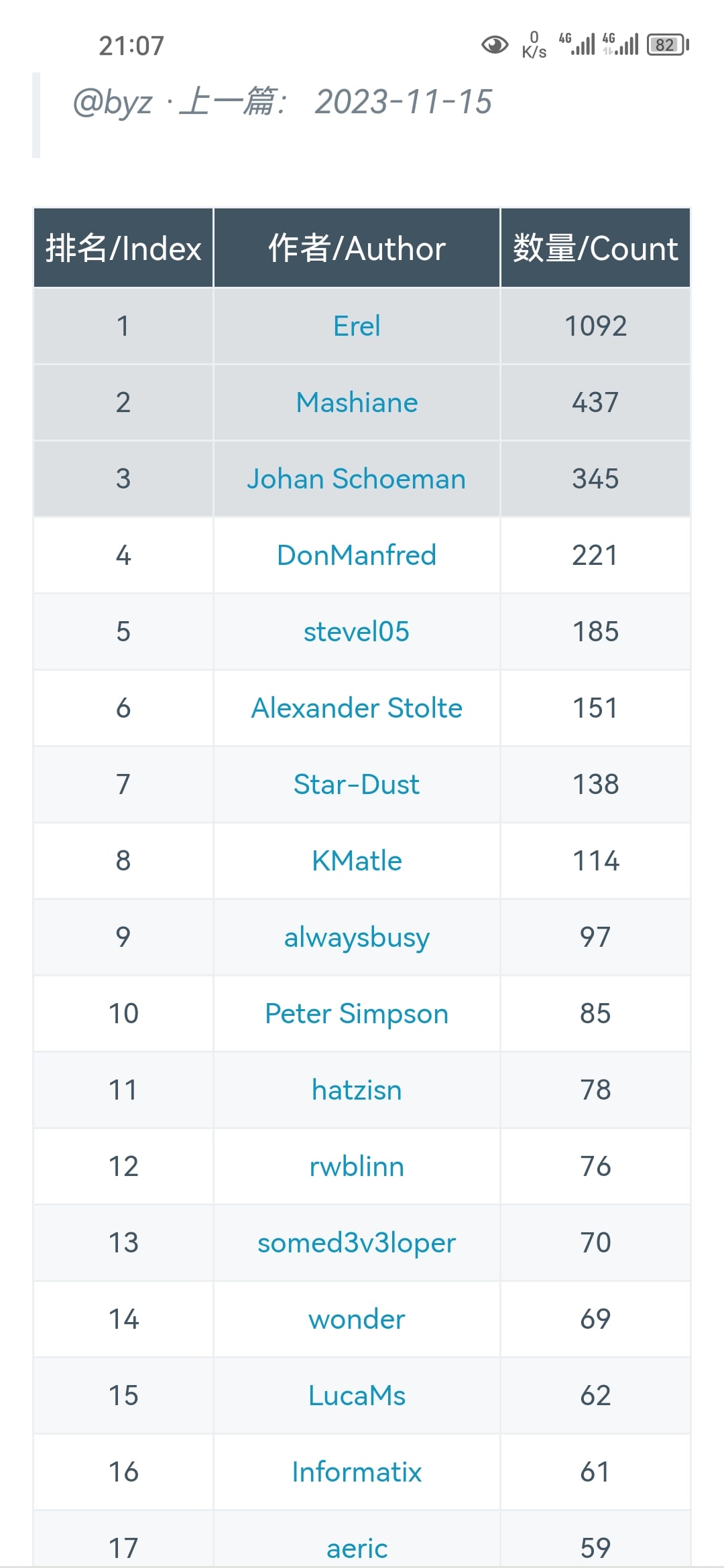The width and height of the screenshot is (724, 1568).
Task: Tap alwaysbusy author link
Action: tap(357, 937)
